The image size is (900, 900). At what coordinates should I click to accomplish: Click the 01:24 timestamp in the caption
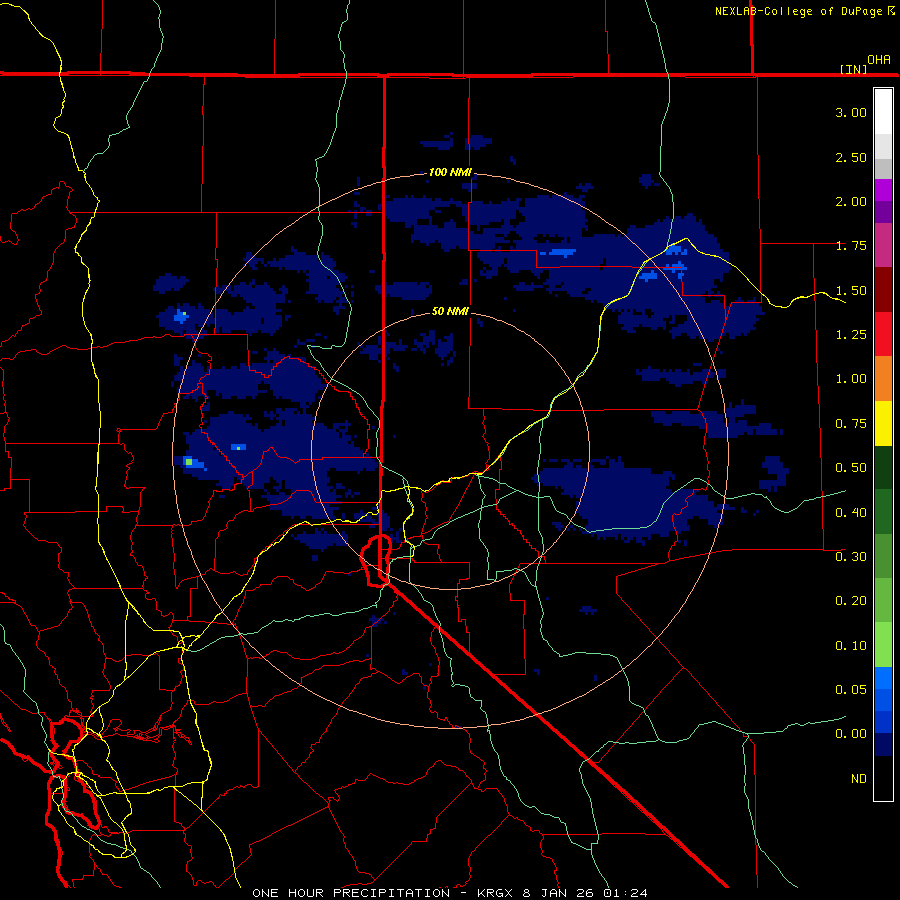(626, 893)
